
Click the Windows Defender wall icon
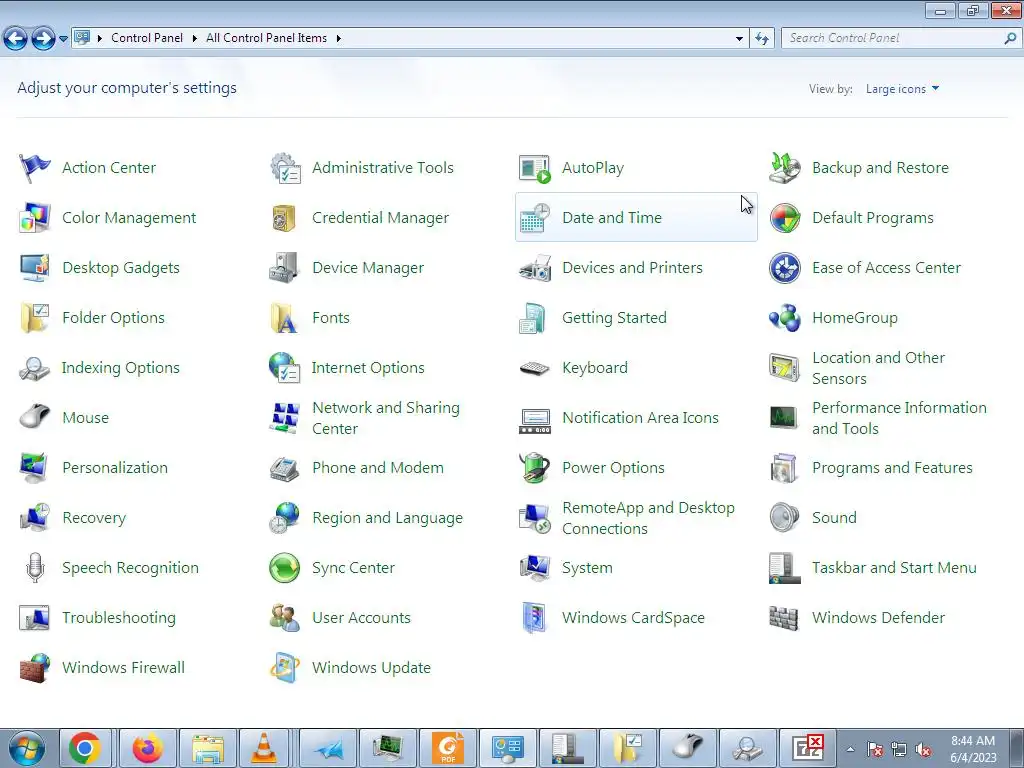784,618
